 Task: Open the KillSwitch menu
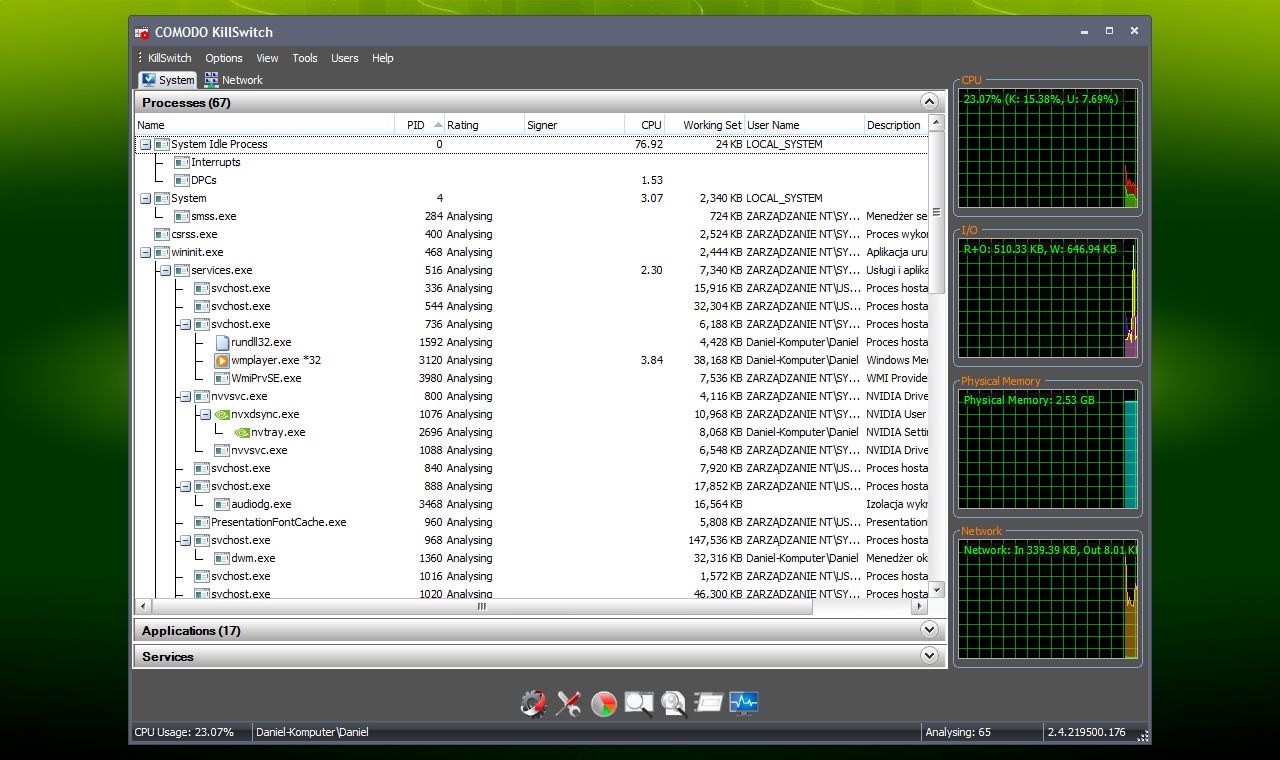tap(169, 58)
